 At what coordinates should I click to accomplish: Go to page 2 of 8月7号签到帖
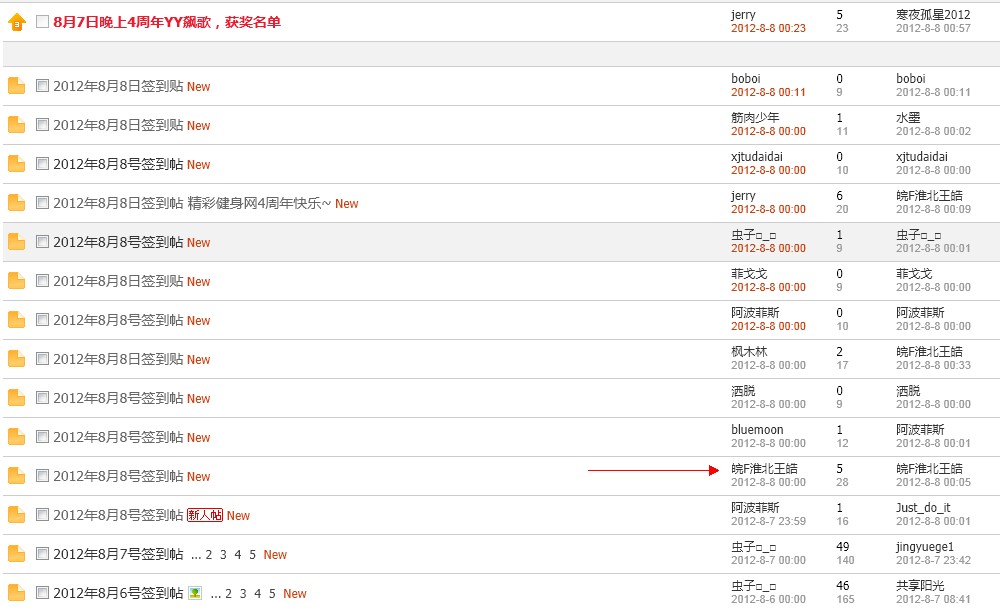point(209,554)
